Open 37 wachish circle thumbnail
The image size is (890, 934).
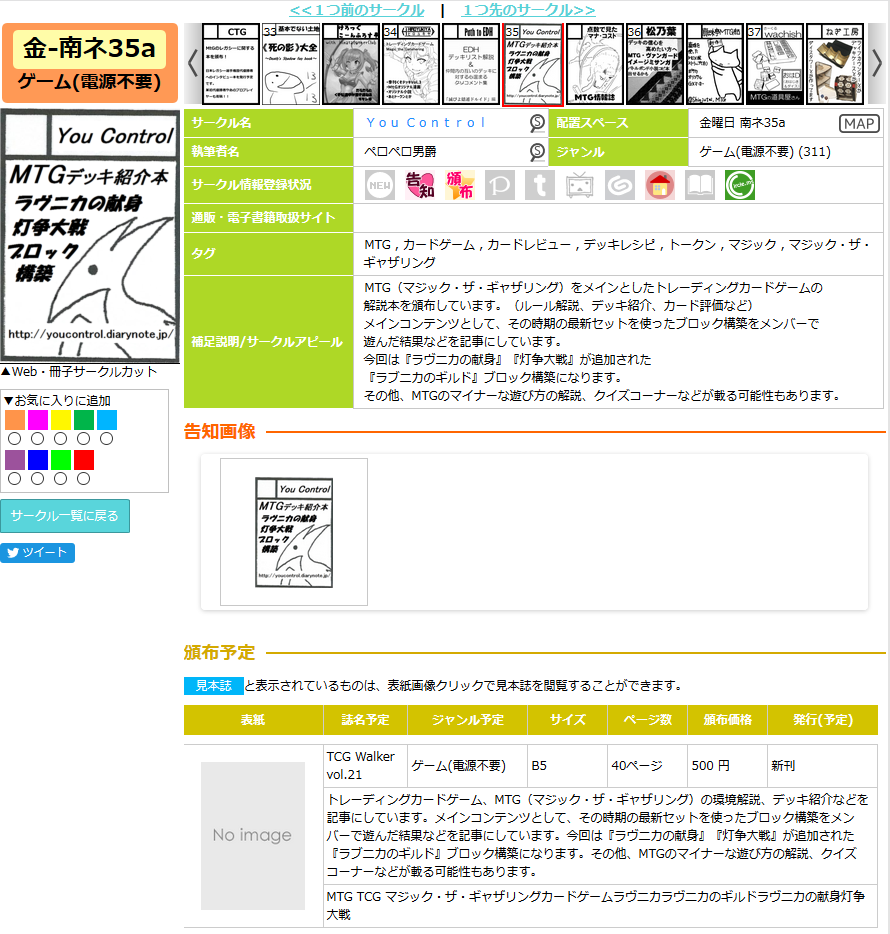click(x=775, y=64)
